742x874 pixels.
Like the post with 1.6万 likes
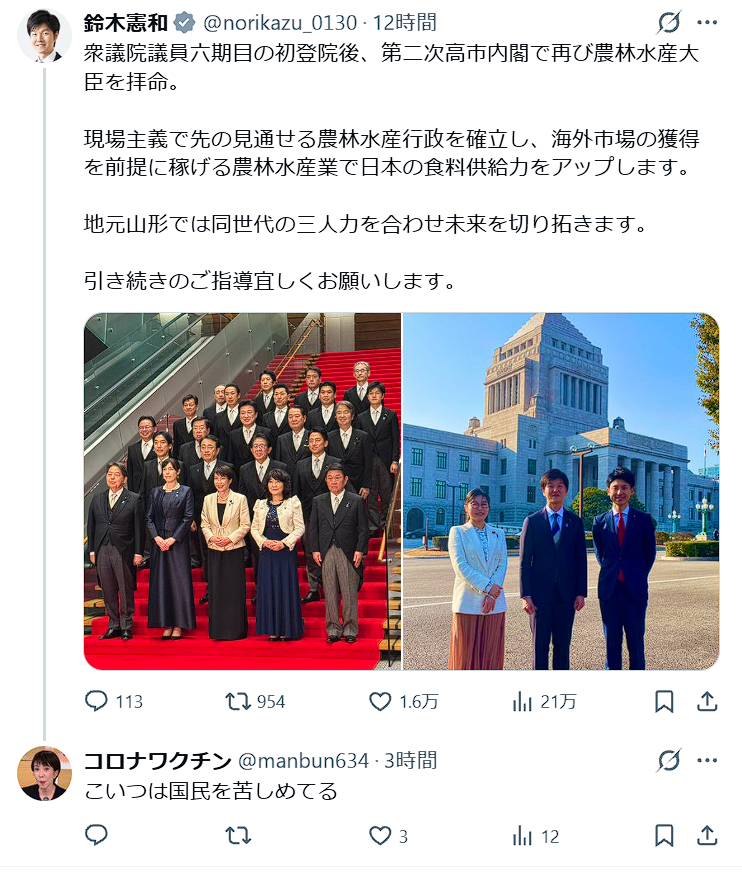tap(404, 701)
